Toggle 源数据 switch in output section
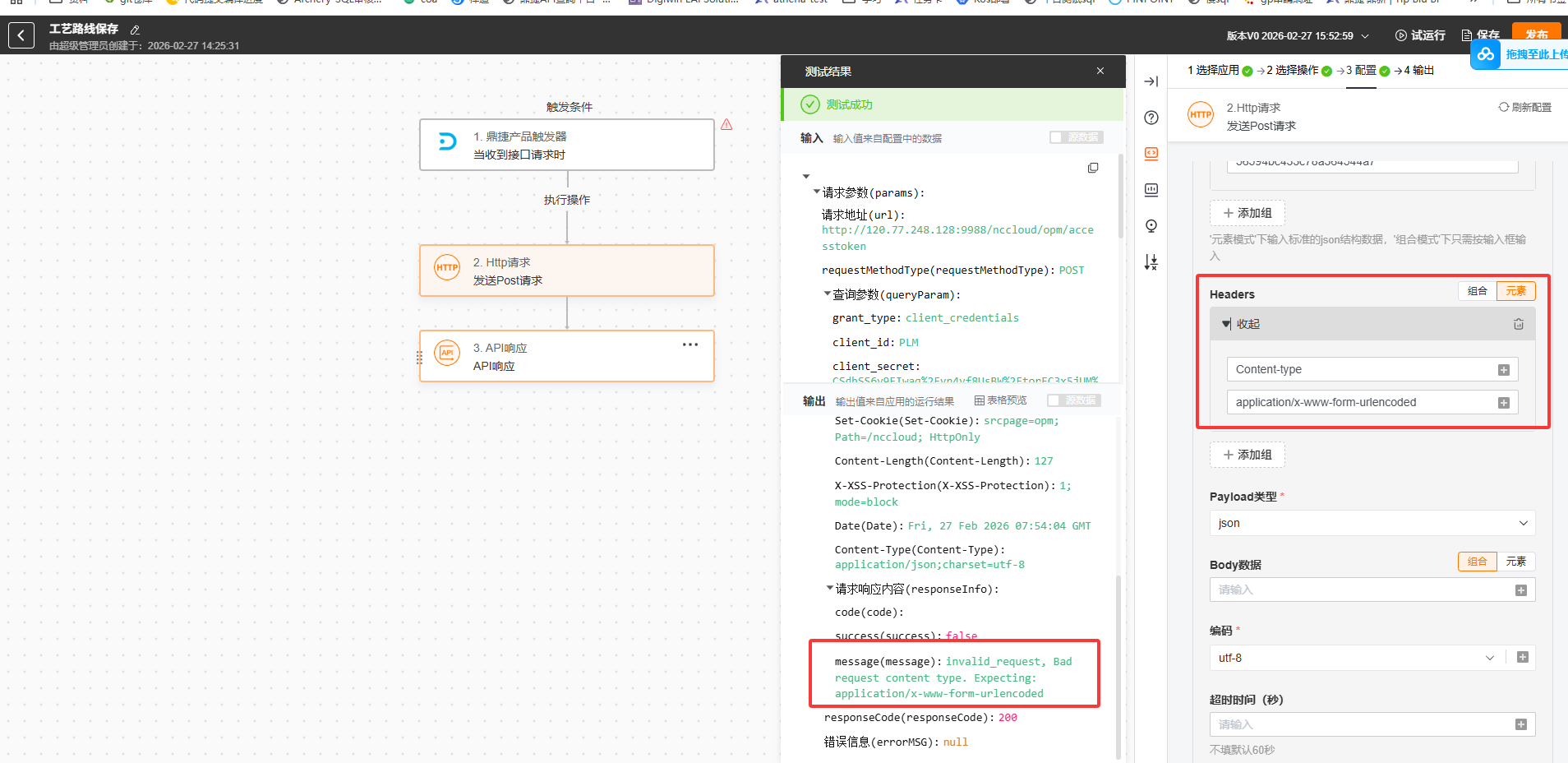The image size is (1568, 763). [x=1072, y=400]
